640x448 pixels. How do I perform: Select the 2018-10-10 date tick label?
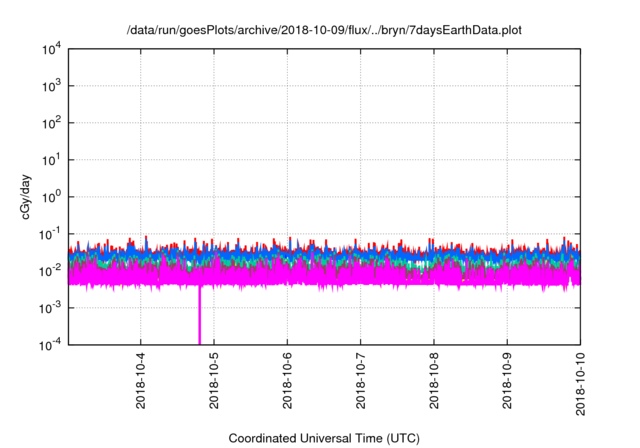pos(580,384)
